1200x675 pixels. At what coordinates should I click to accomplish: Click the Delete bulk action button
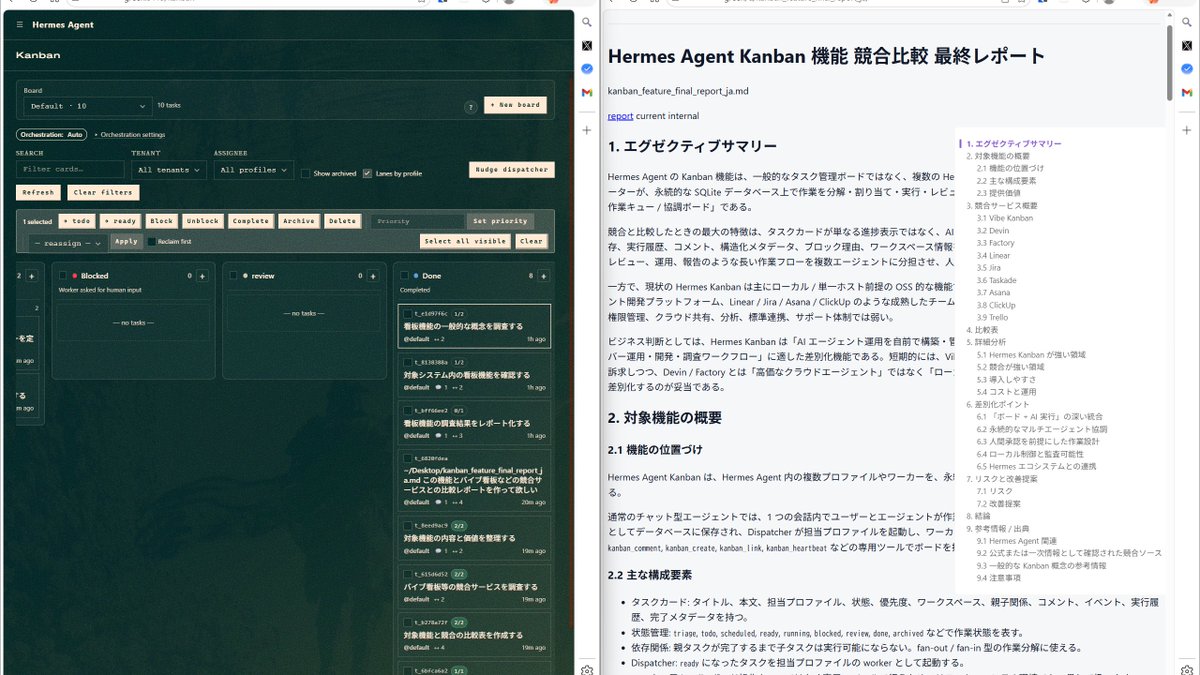342,221
